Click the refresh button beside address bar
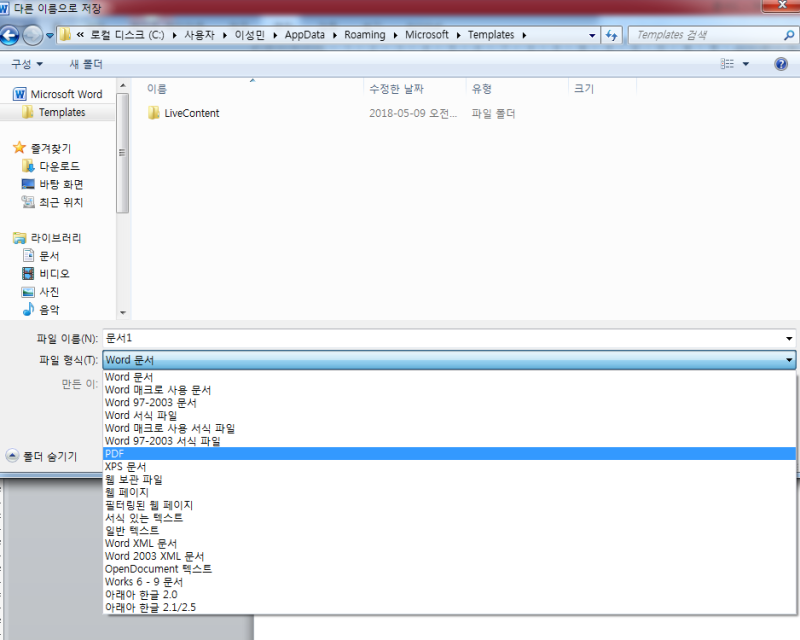This screenshot has height=640, width=800. 611,35
